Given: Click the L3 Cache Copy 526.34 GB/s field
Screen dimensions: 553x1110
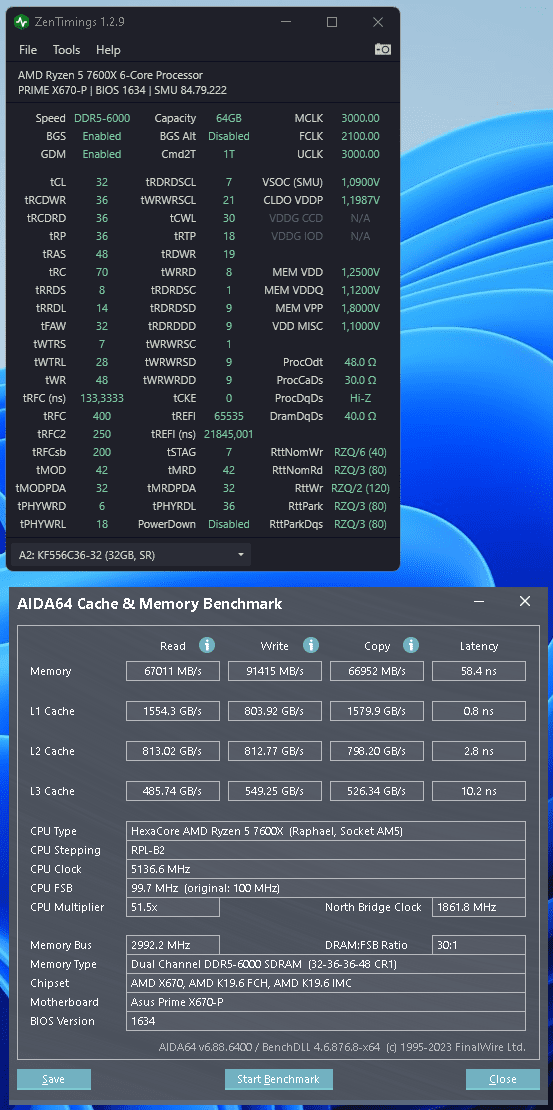Looking at the screenshot, I should (x=377, y=791).
